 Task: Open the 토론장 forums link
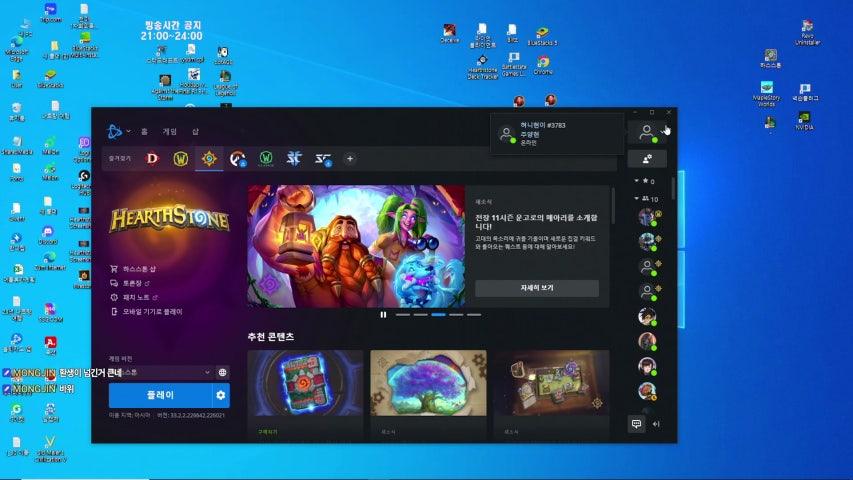pos(131,283)
